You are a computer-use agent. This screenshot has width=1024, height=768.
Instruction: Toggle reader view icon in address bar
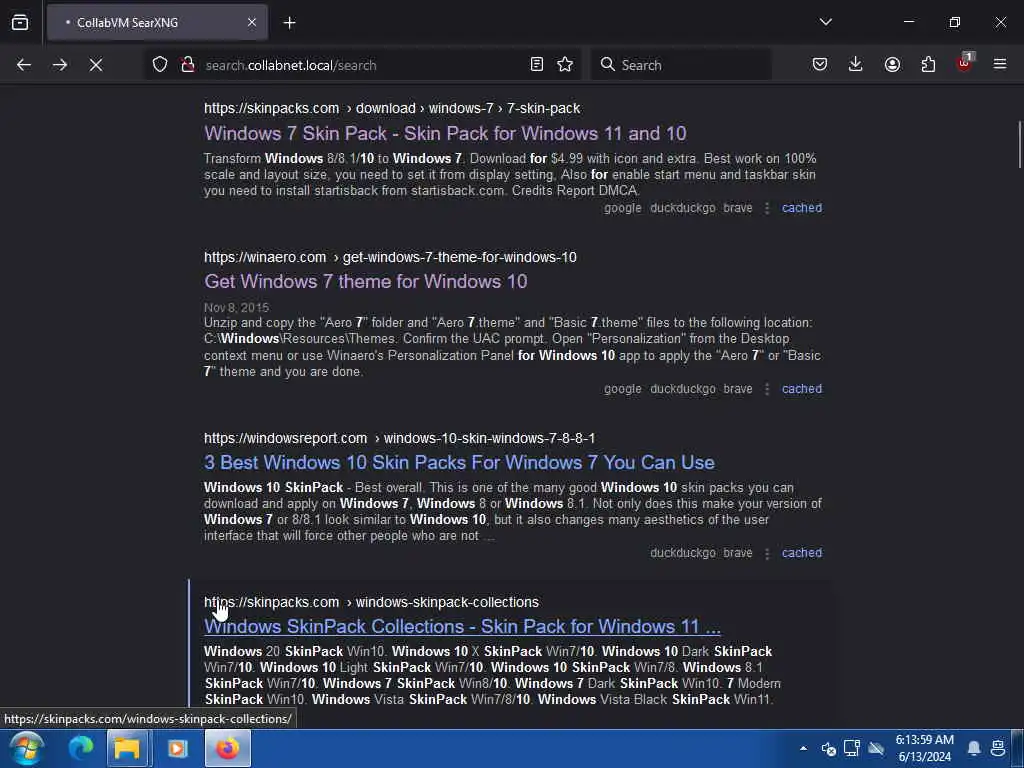[537, 65]
